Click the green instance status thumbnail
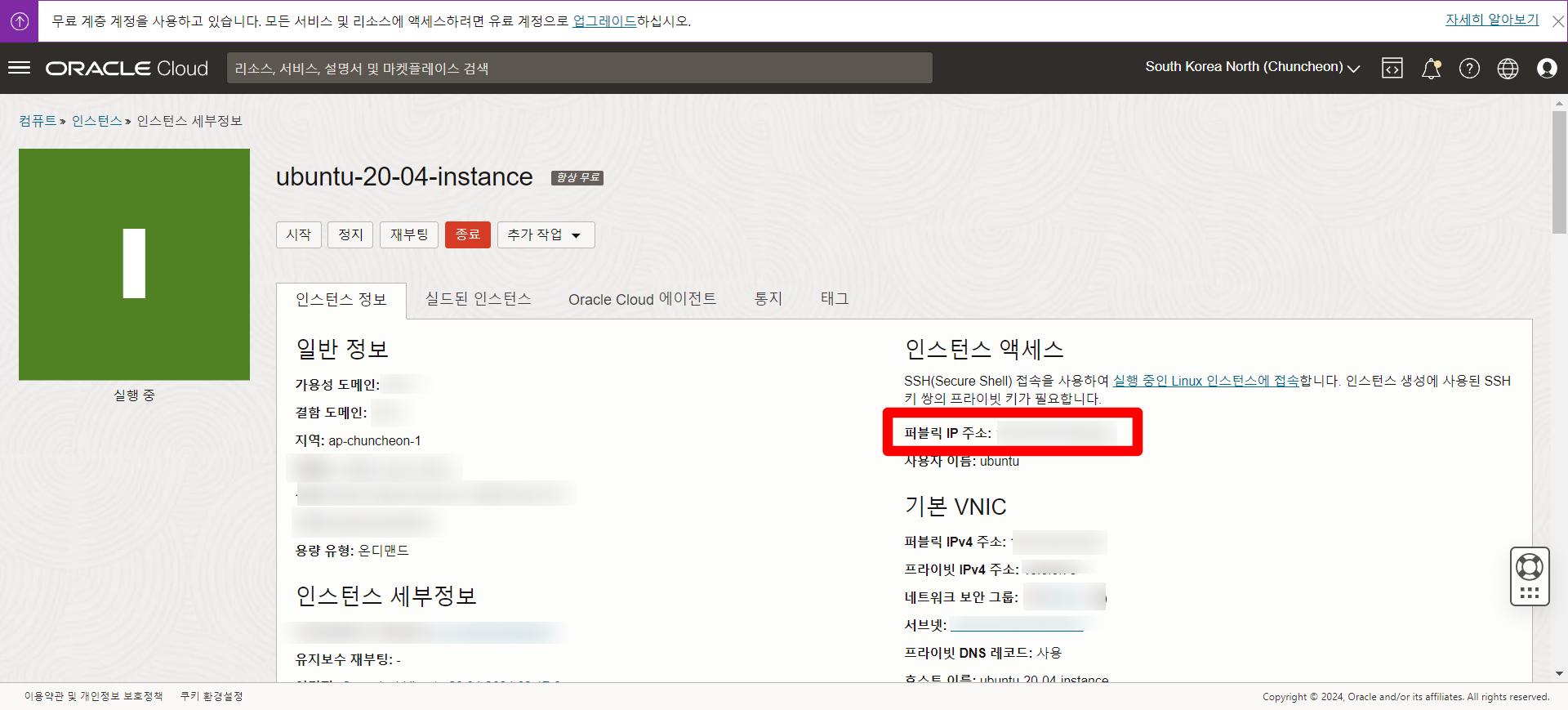1568x710 pixels. click(x=134, y=264)
